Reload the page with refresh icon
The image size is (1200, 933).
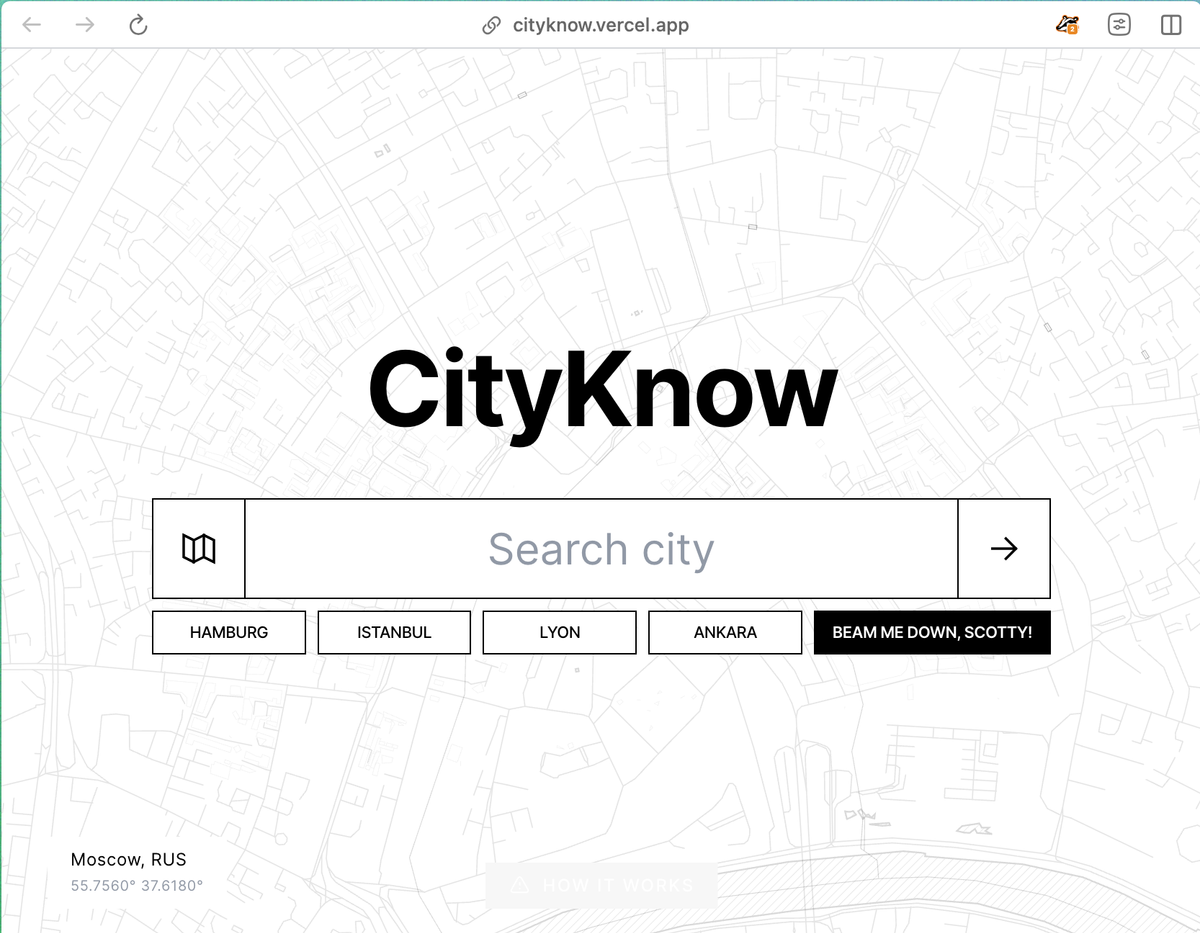tap(139, 25)
